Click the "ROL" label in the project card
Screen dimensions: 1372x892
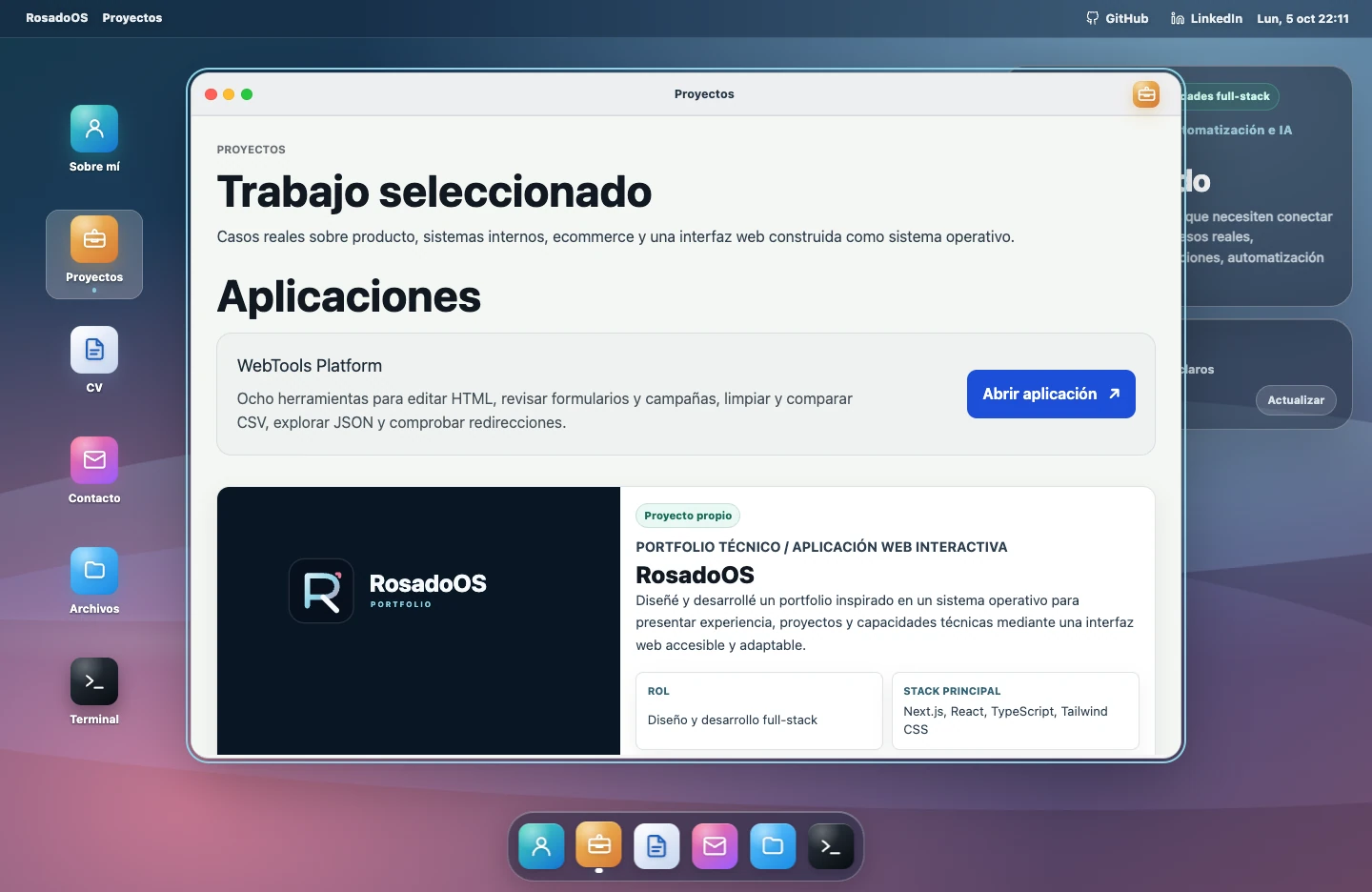658,691
